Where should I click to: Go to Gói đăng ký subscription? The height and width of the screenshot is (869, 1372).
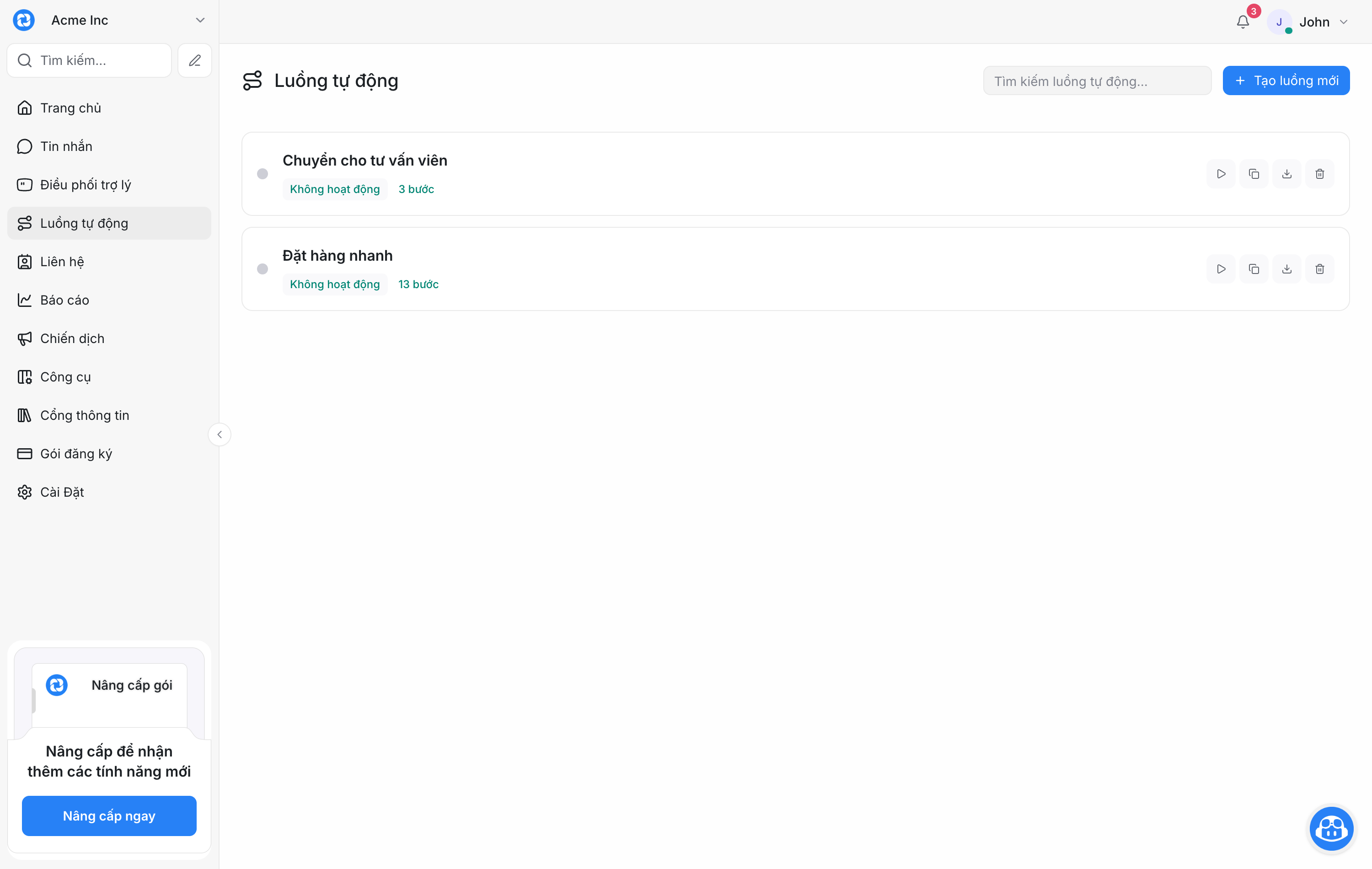[x=109, y=454]
